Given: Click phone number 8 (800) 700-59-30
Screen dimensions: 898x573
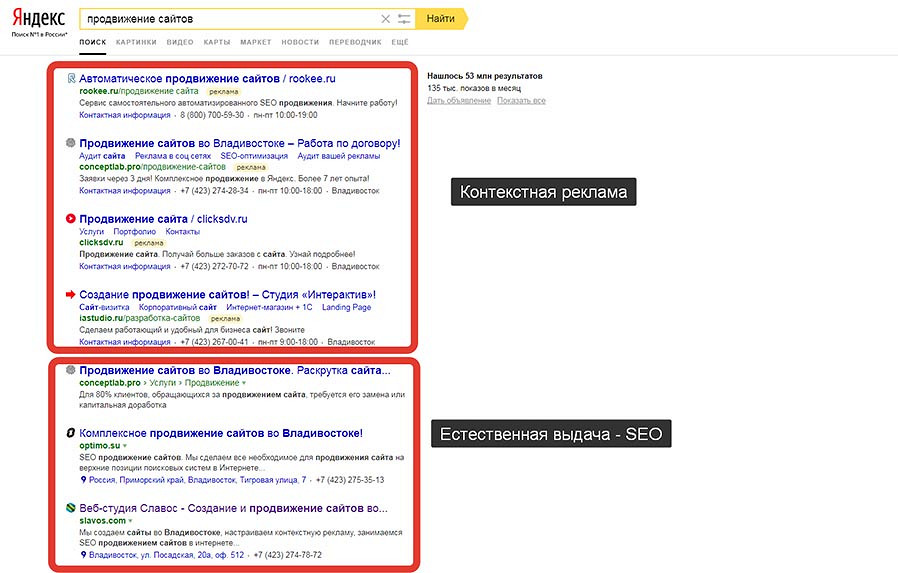Looking at the screenshot, I should click(212, 115).
